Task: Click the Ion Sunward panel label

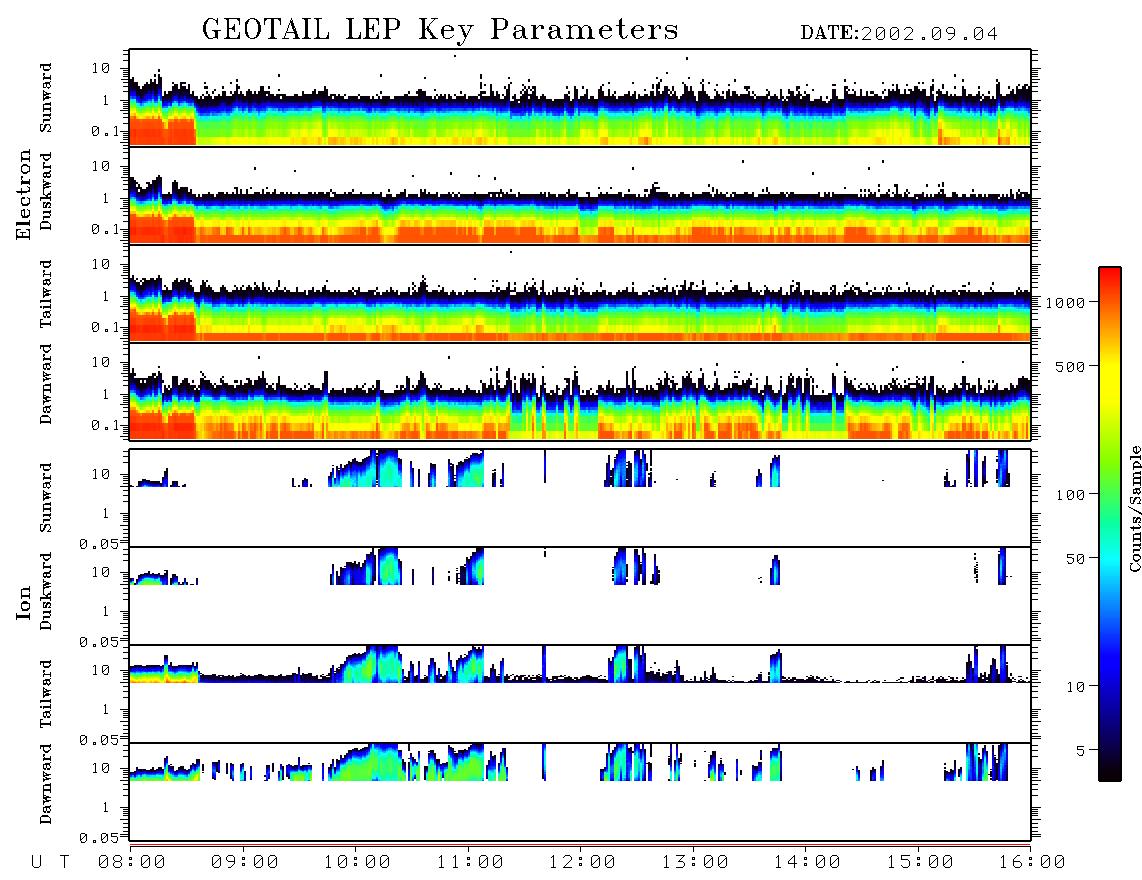Action: pos(46,498)
